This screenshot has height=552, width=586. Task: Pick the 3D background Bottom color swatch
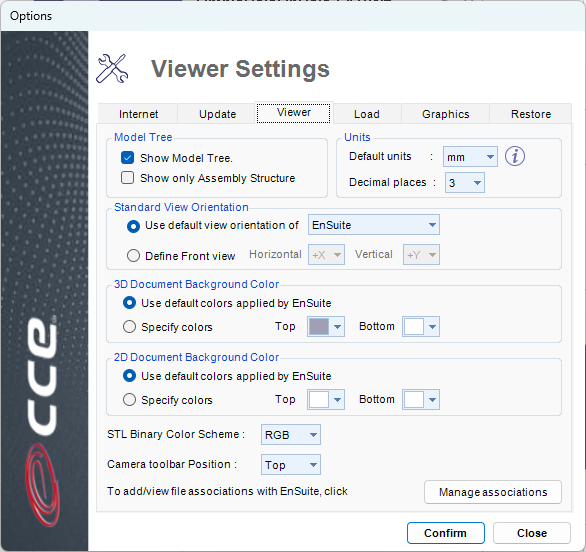coord(421,326)
